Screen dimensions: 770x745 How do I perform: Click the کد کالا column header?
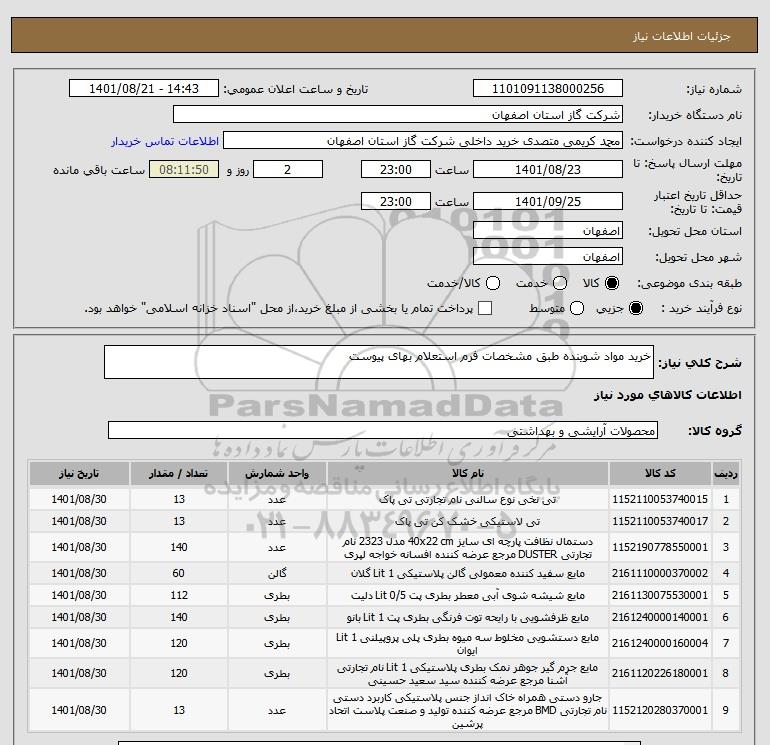click(x=660, y=473)
